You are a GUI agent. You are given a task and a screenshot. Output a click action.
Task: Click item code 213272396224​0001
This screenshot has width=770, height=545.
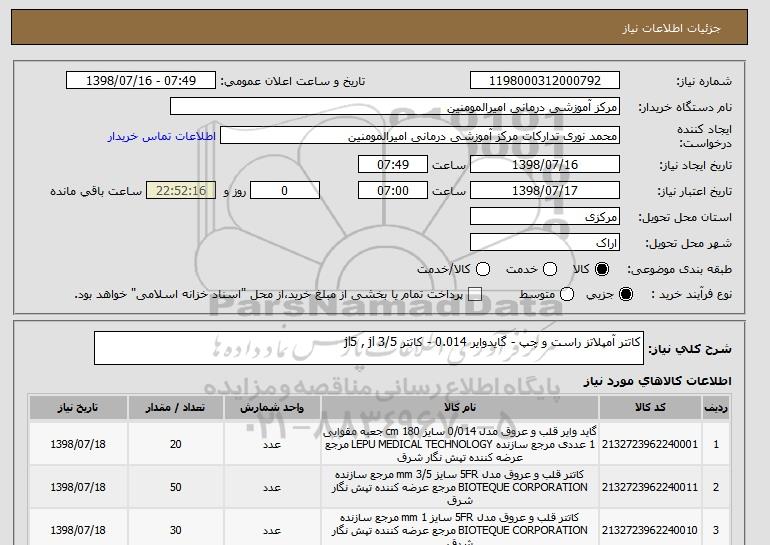(x=650, y=444)
